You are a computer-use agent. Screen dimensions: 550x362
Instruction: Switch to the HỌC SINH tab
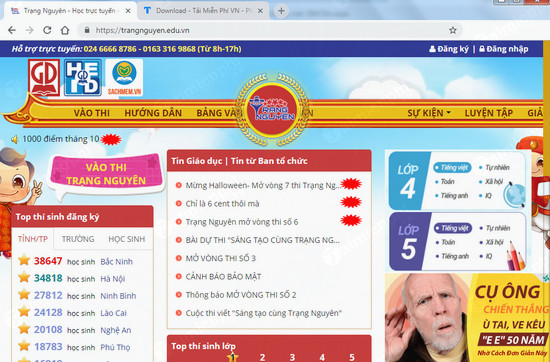pyautogui.click(x=127, y=239)
